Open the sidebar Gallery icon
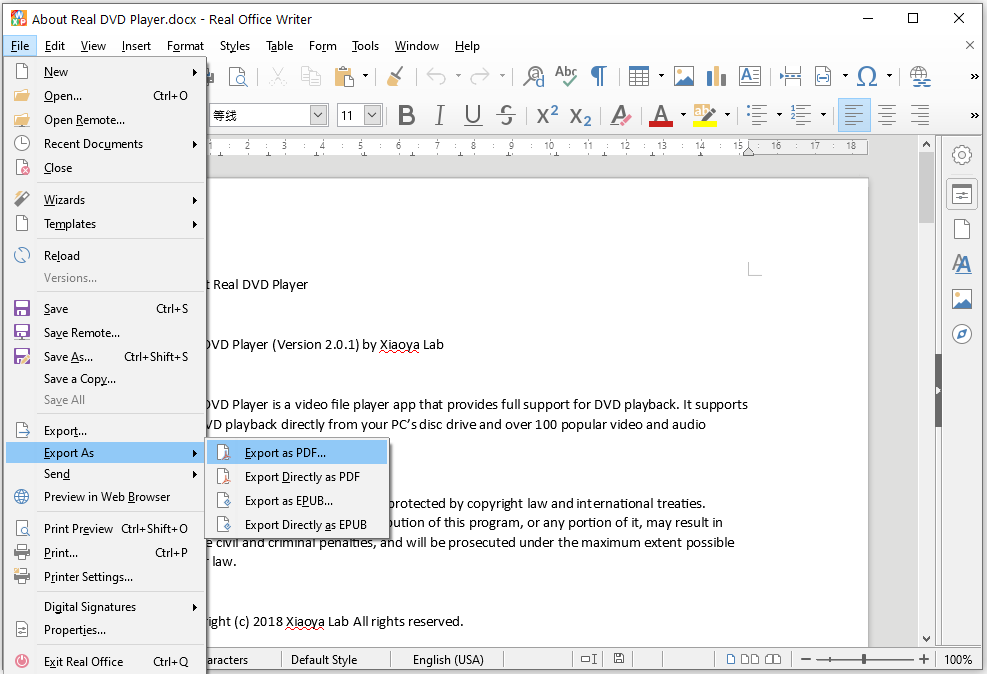987x674 pixels. [961, 299]
